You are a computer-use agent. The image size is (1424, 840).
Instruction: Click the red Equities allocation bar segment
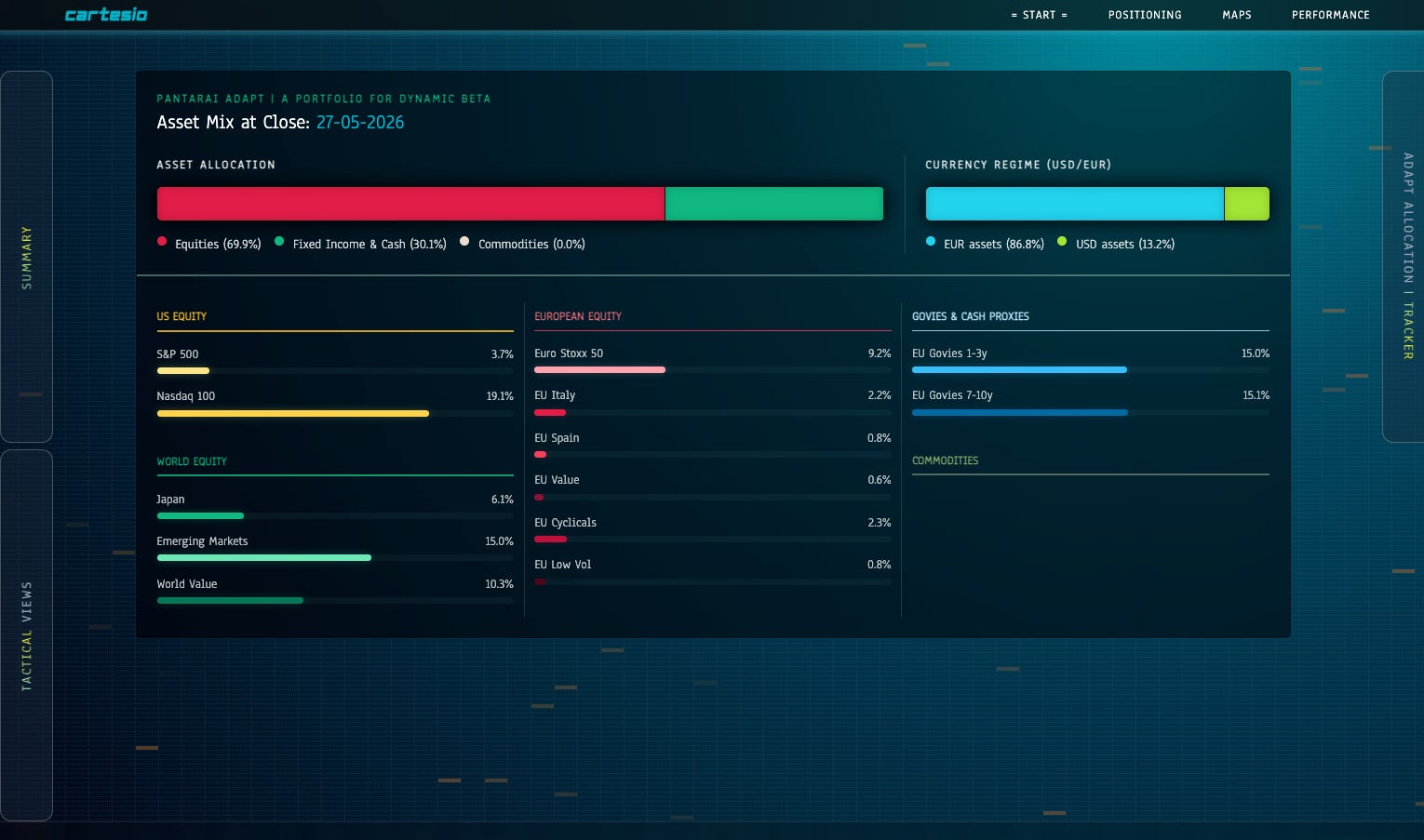[x=410, y=204]
